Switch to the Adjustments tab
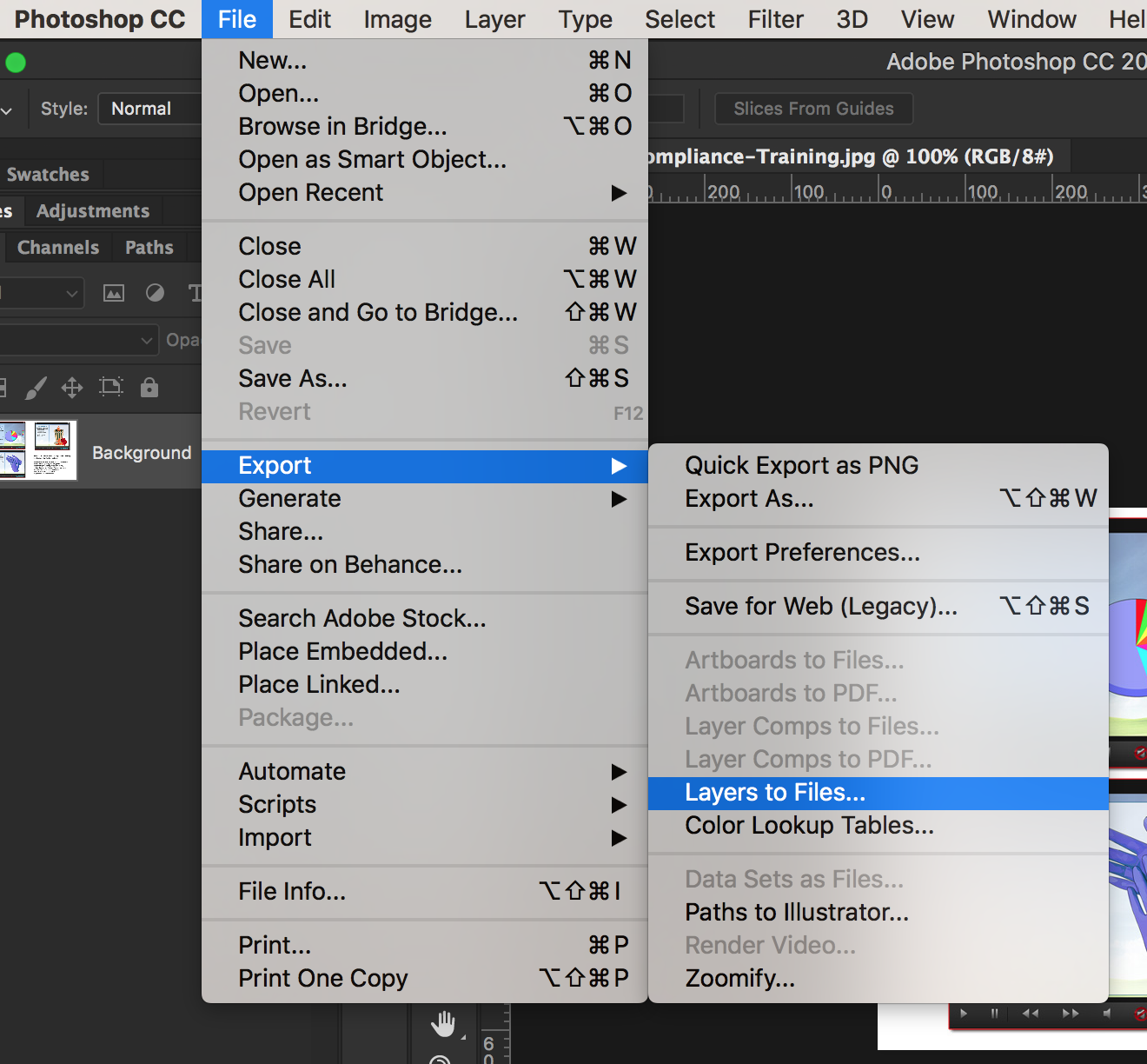The image size is (1147, 1064). click(x=93, y=211)
